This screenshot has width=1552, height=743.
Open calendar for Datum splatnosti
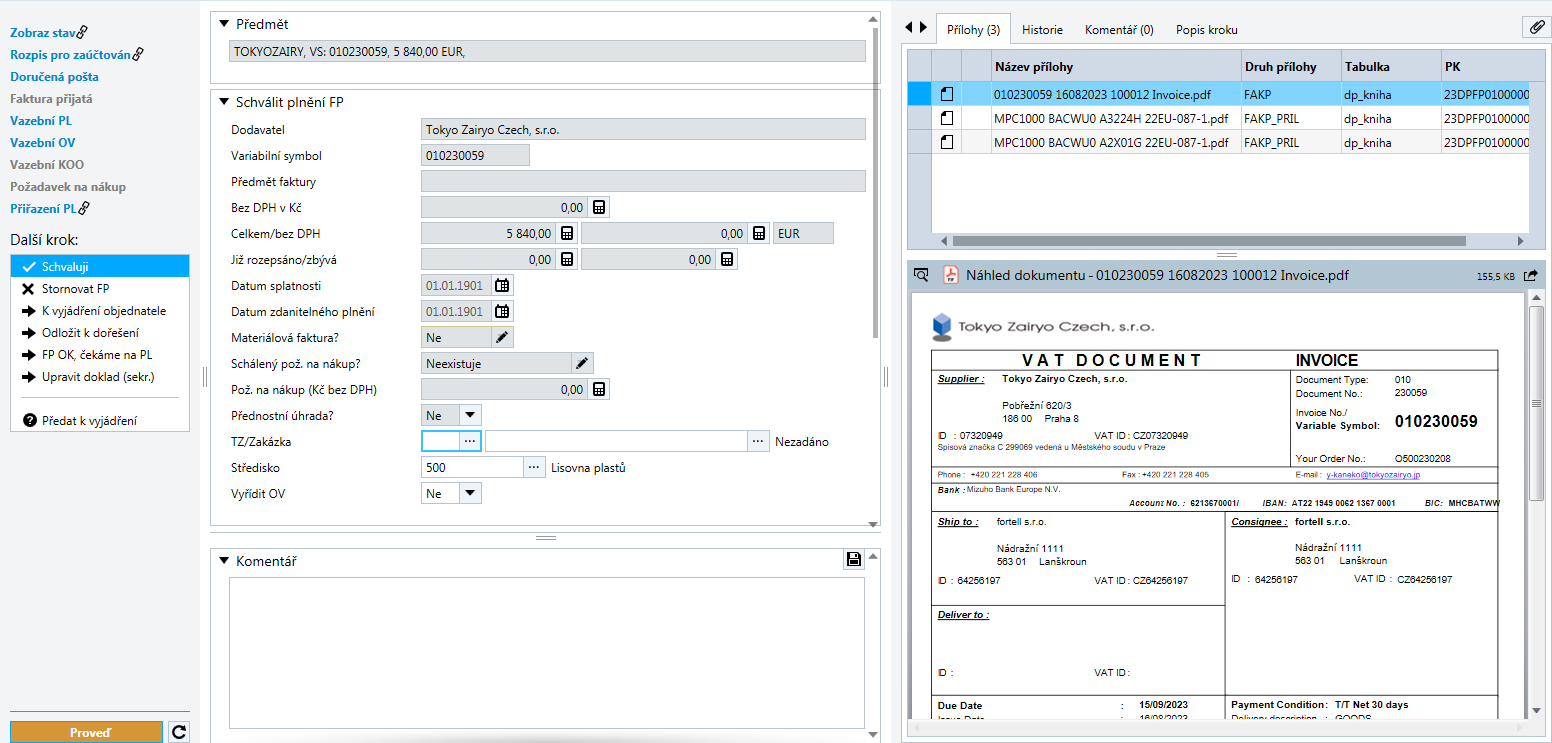point(502,286)
